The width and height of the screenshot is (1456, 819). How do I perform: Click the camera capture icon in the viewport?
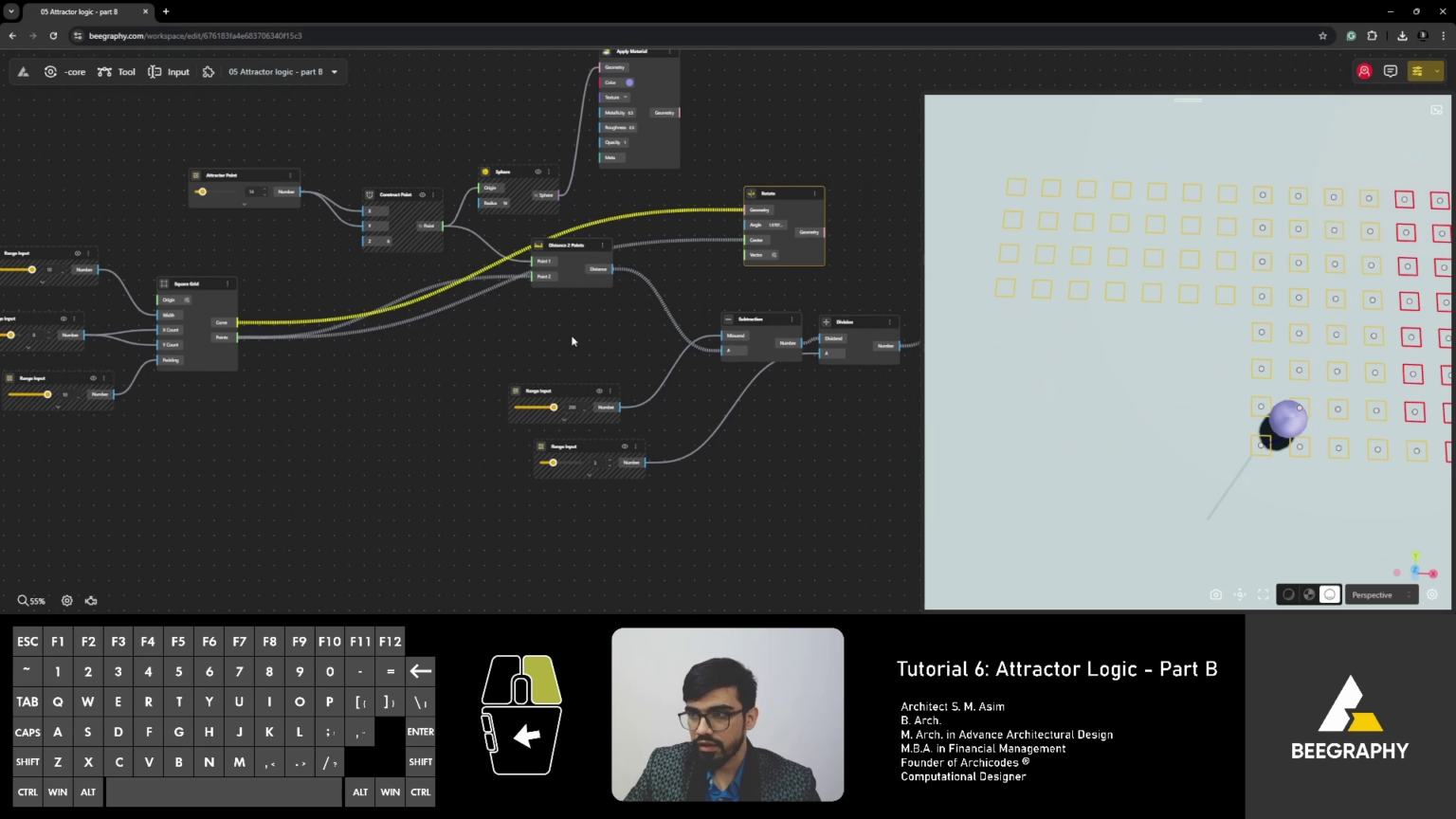(1216, 594)
